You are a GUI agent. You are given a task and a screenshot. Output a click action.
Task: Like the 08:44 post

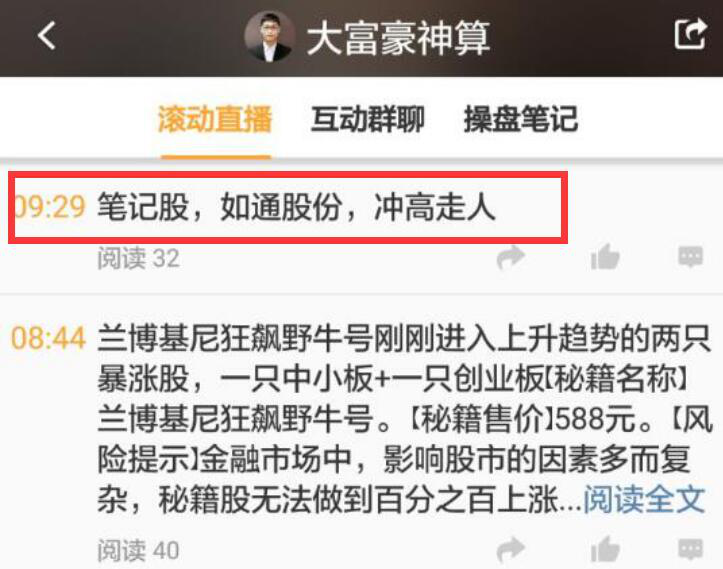pyautogui.click(x=605, y=549)
